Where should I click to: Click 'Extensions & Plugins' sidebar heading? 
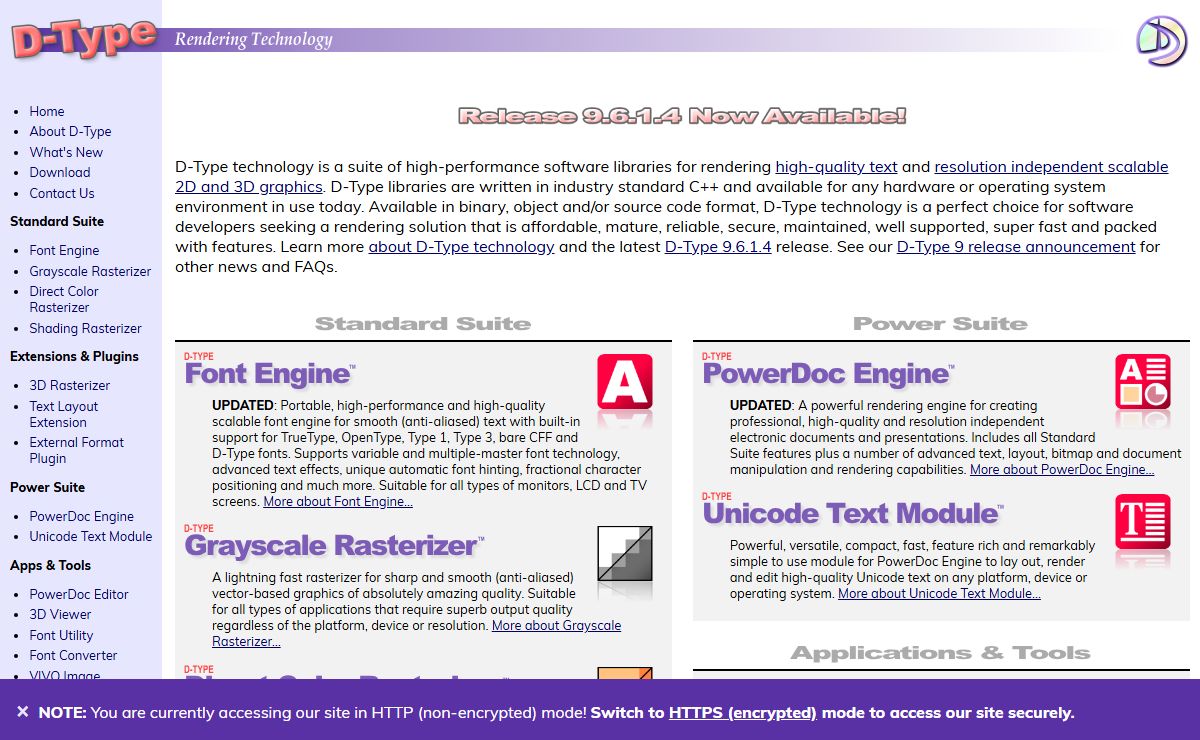click(74, 356)
